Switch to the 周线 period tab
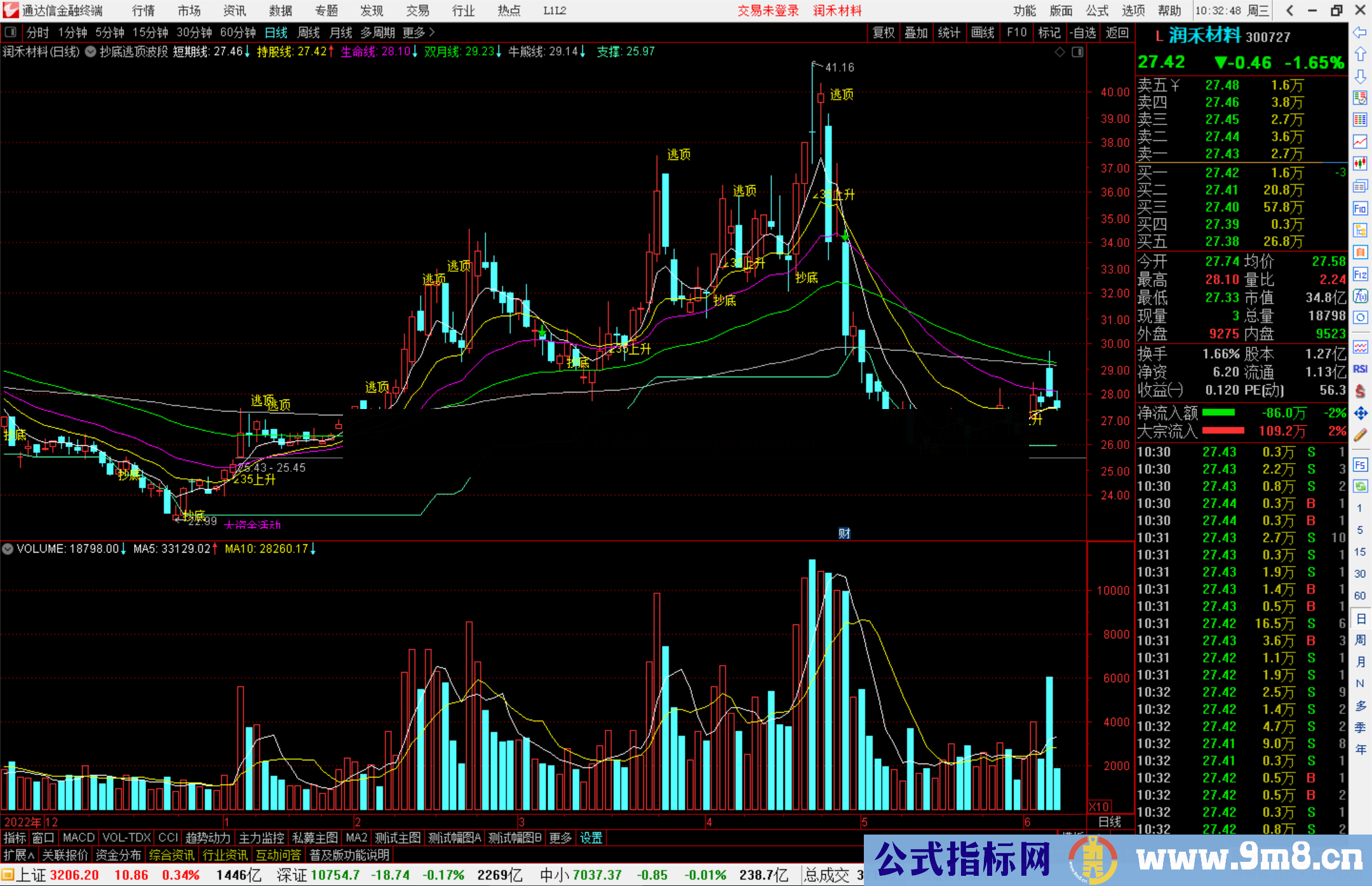Screen dimensions: 1372x886 click(309, 32)
